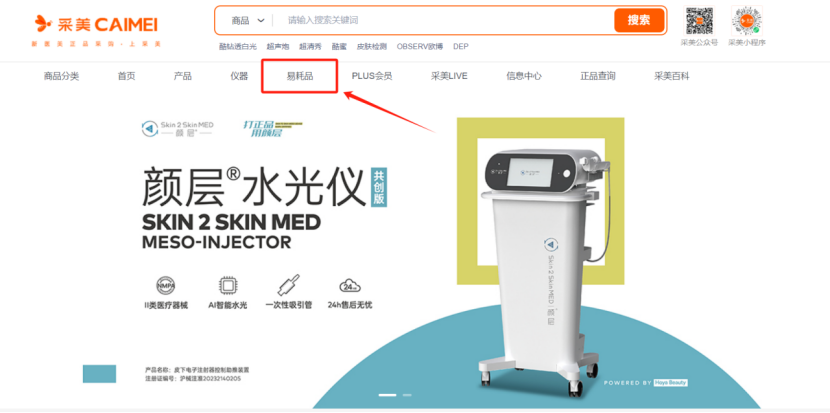Click the 一次性吸引管 syringe icon
Image resolution: width=830 pixels, height=413 pixels.
click(288, 285)
